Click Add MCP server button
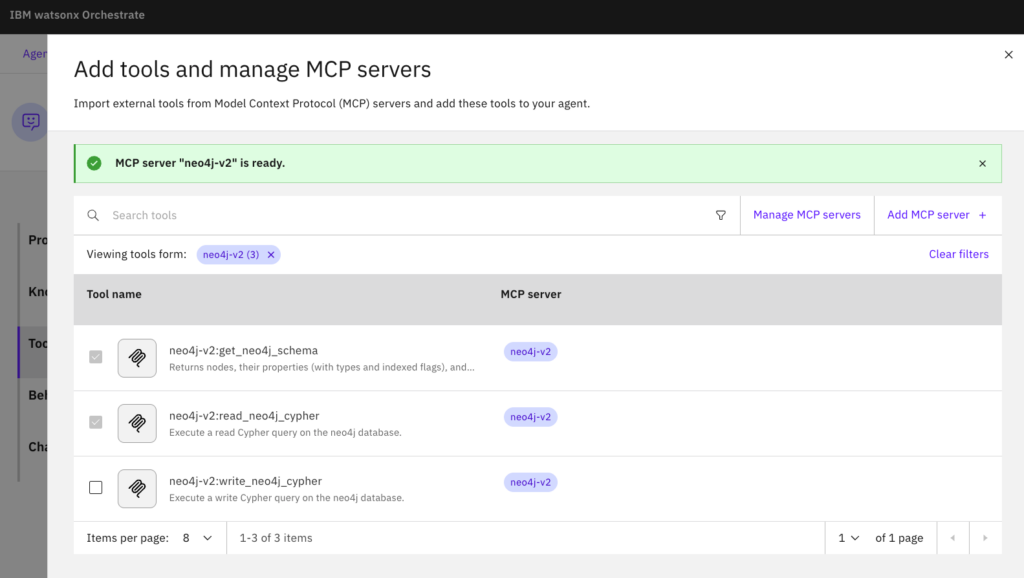The height and width of the screenshot is (578, 1024). click(936, 215)
